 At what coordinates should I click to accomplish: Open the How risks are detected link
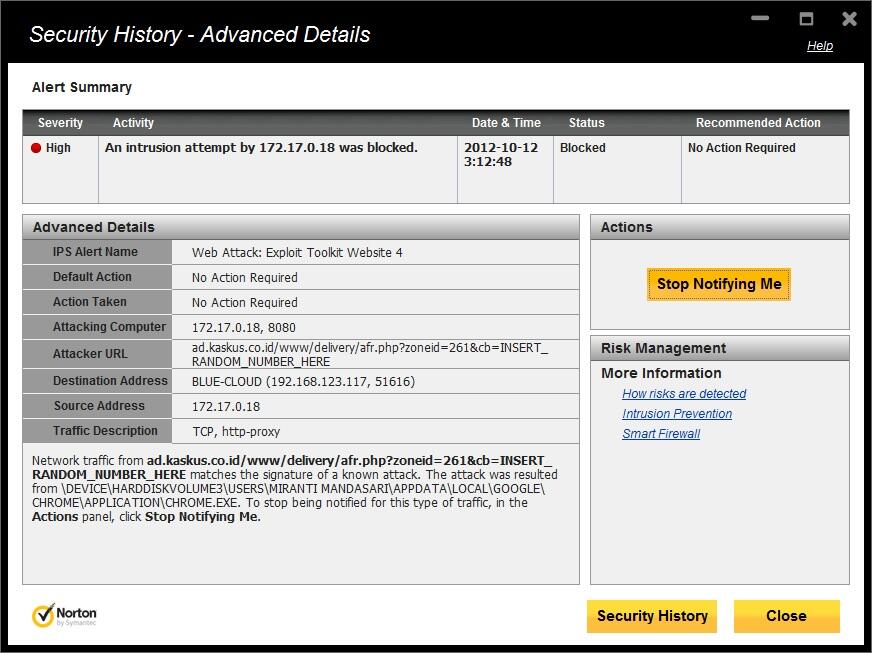[684, 394]
